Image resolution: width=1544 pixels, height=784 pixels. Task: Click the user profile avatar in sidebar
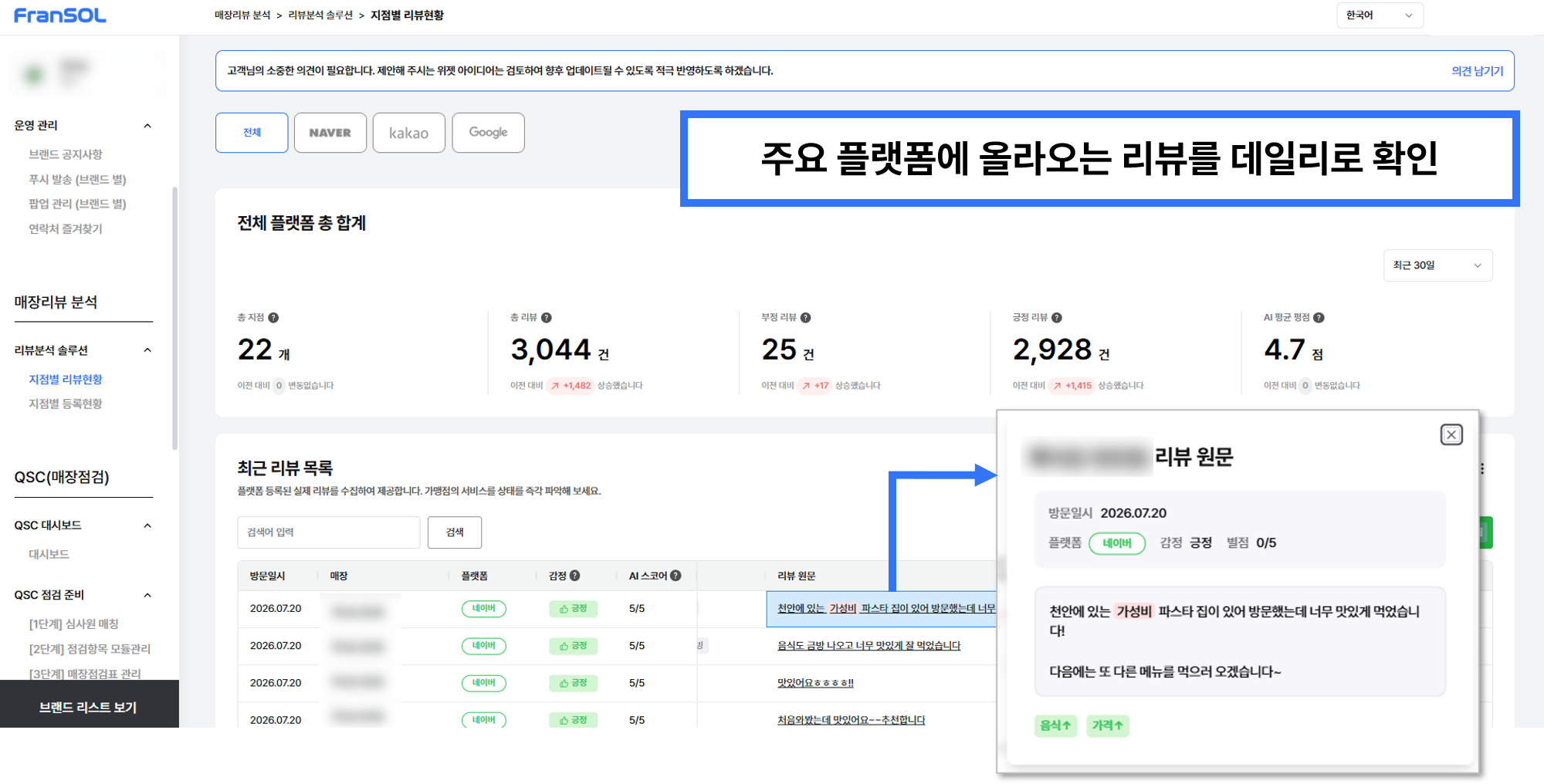(34, 75)
